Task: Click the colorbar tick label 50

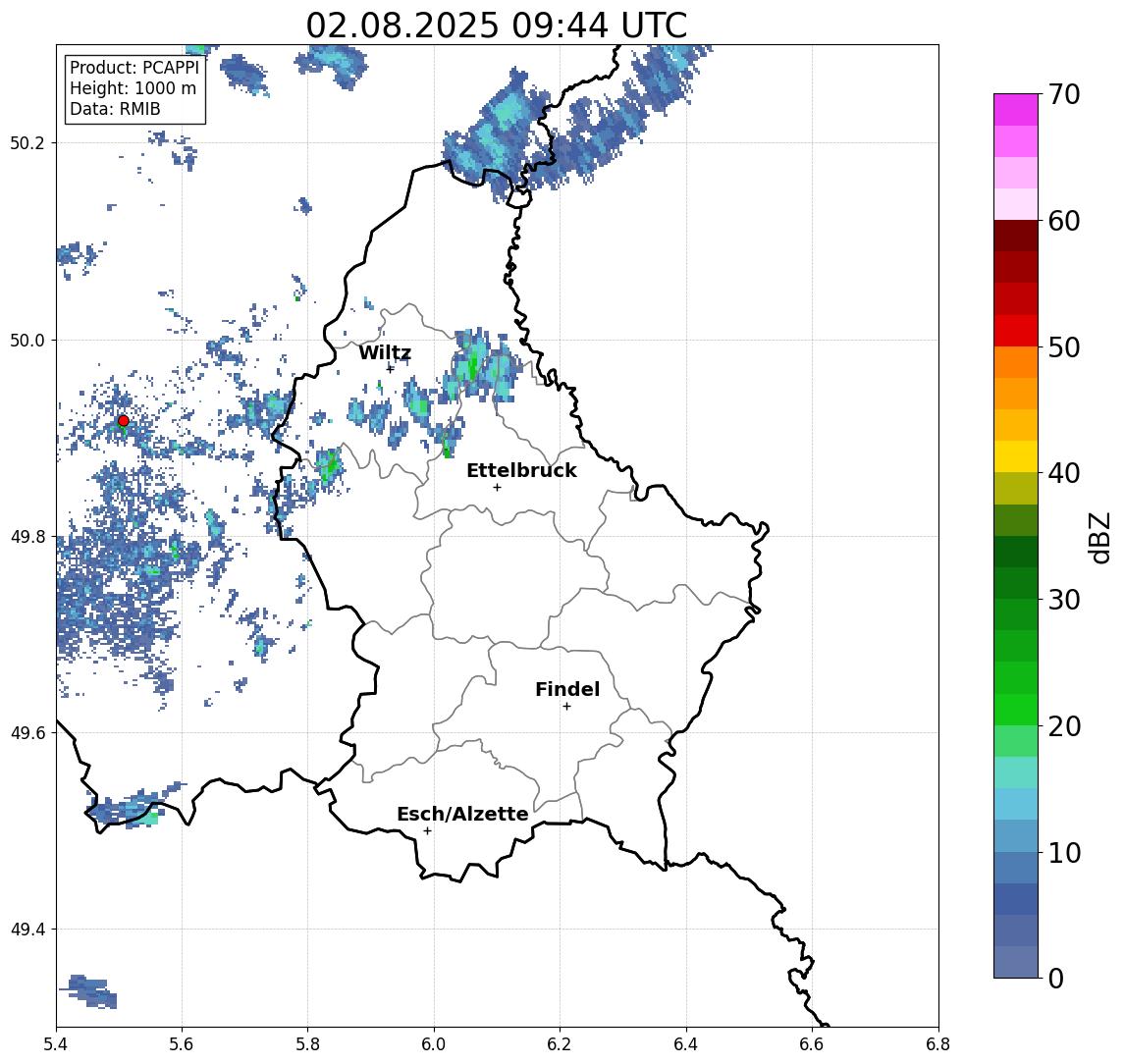Action: point(1064,347)
